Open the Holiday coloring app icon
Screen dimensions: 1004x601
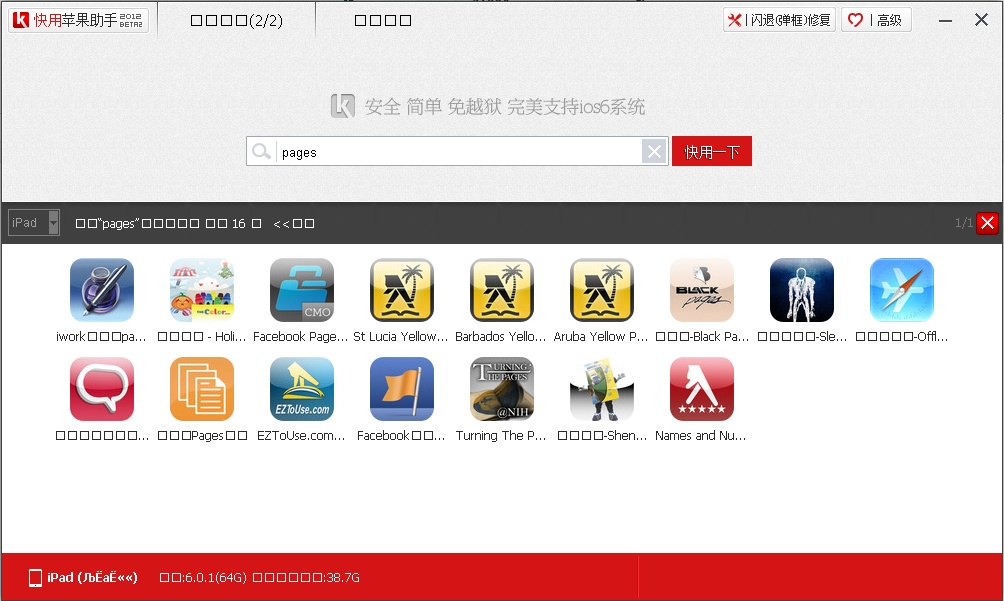(202, 290)
